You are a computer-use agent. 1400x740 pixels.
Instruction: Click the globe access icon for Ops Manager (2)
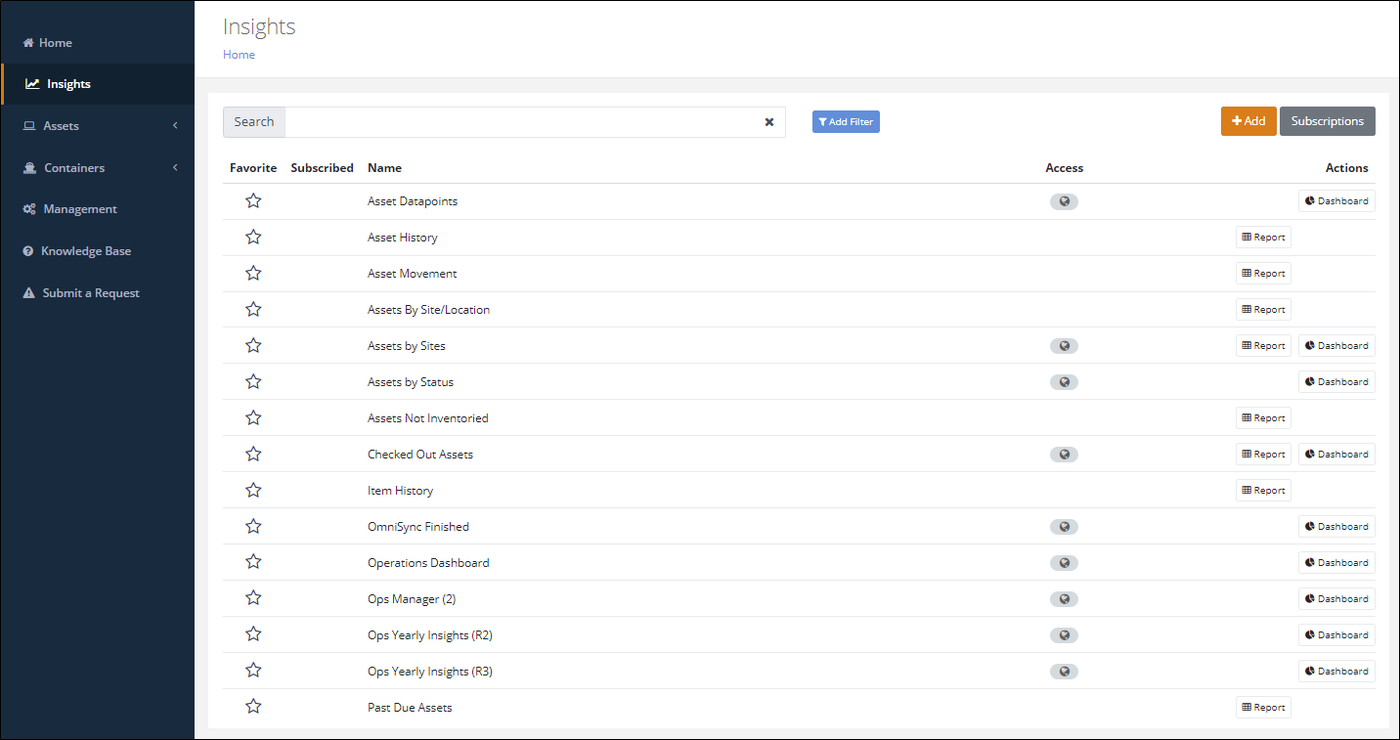coord(1064,599)
